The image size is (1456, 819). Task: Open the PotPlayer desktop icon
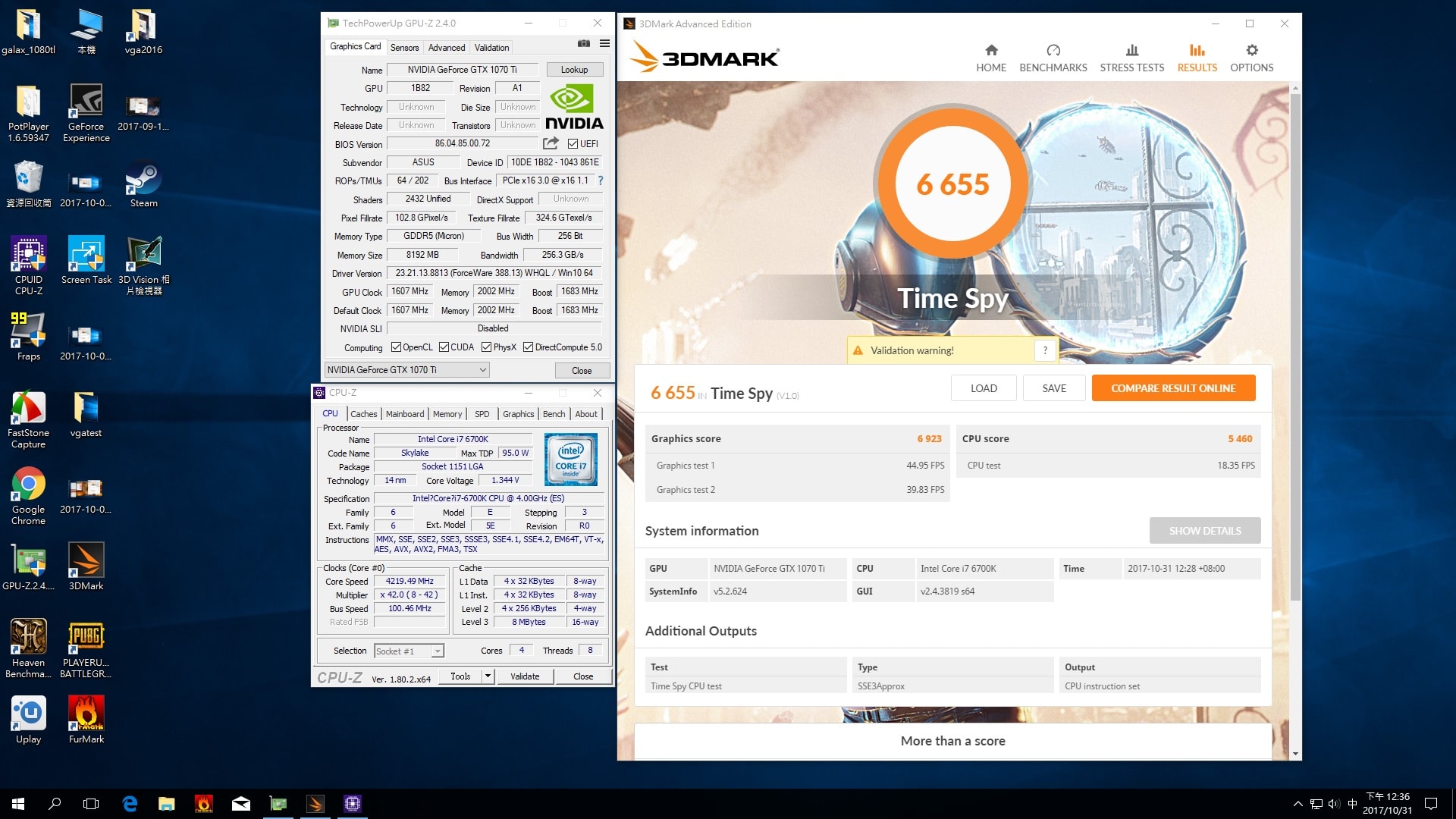click(x=28, y=112)
